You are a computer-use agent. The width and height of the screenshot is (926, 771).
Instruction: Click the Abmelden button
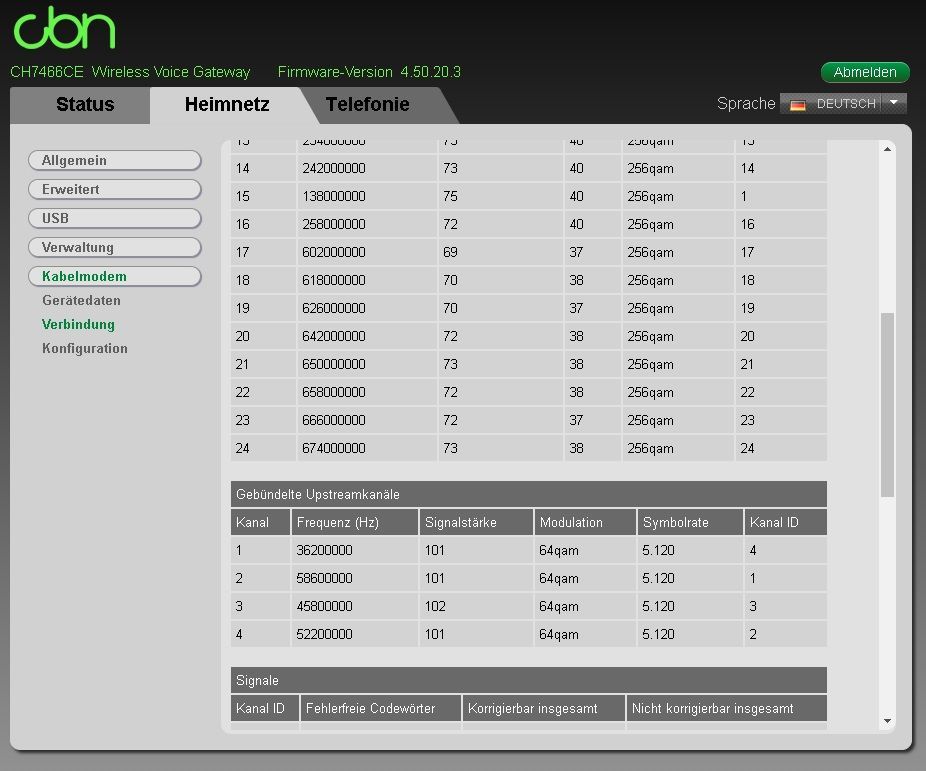click(865, 72)
